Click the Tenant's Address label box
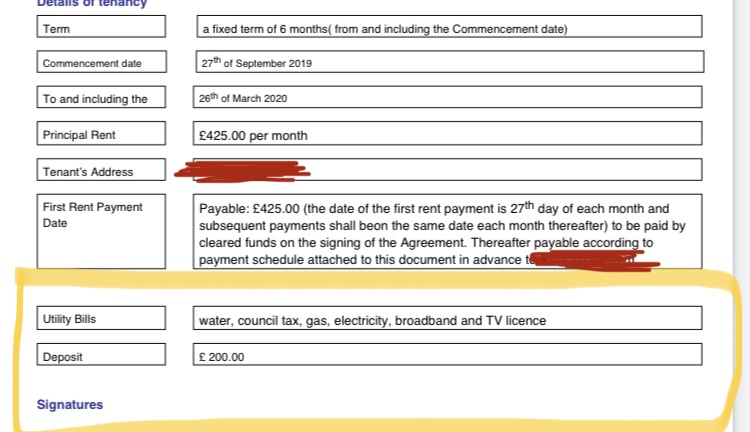Viewport: 750px width, 432px height. coord(101,169)
